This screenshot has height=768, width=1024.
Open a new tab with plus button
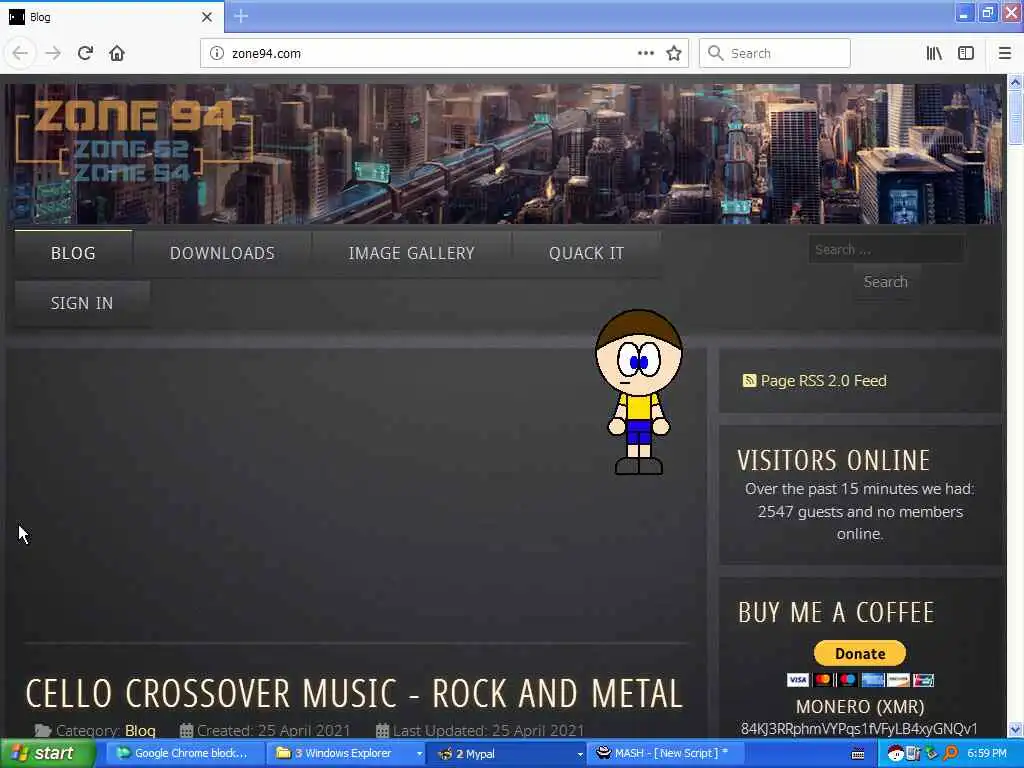241,16
